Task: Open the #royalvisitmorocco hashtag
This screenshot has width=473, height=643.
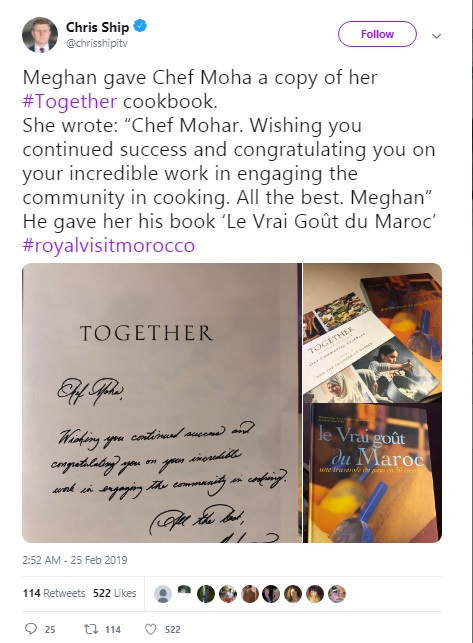Action: pyautogui.click(x=109, y=245)
